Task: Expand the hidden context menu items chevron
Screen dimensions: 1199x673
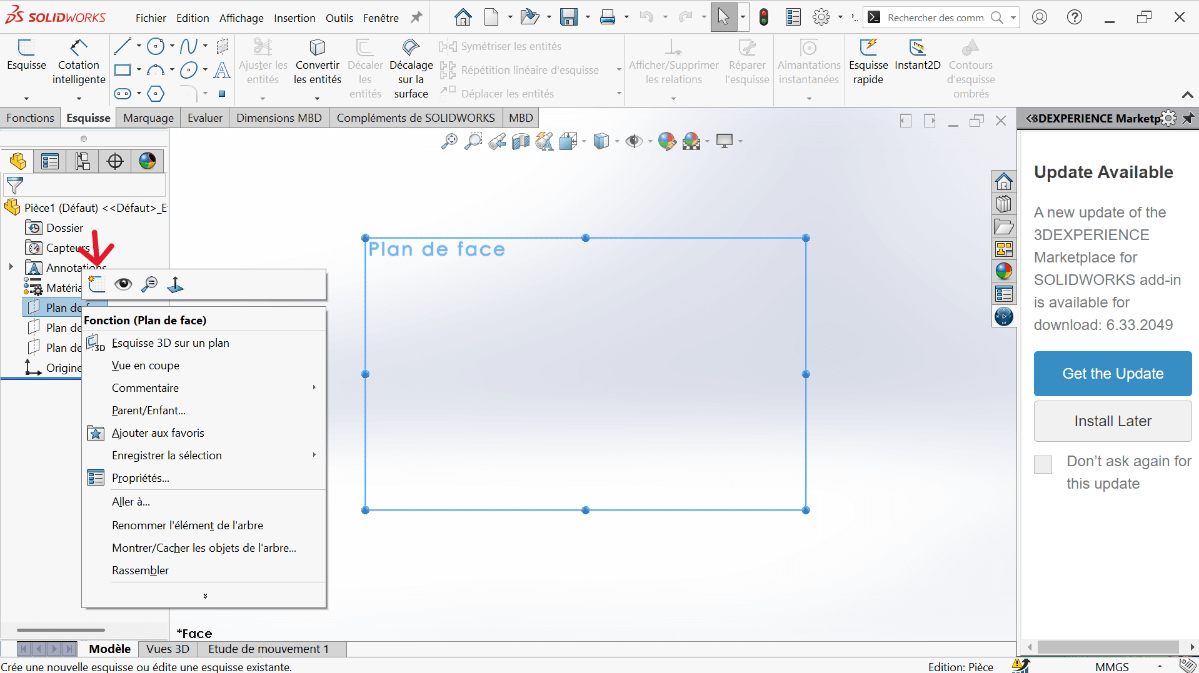Action: coord(205,596)
